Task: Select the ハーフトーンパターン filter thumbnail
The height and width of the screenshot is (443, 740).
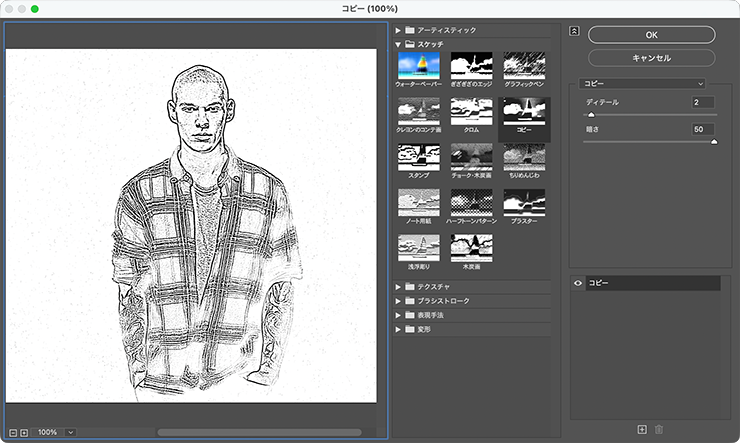Action: [x=471, y=204]
